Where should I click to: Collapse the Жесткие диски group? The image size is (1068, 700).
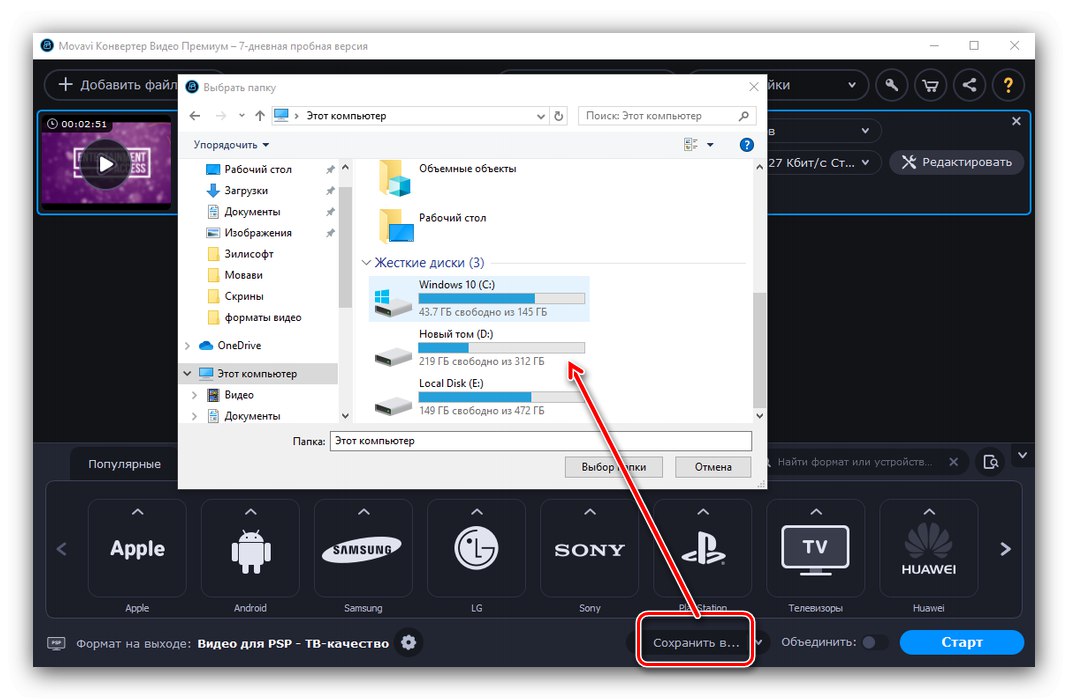pyautogui.click(x=366, y=263)
